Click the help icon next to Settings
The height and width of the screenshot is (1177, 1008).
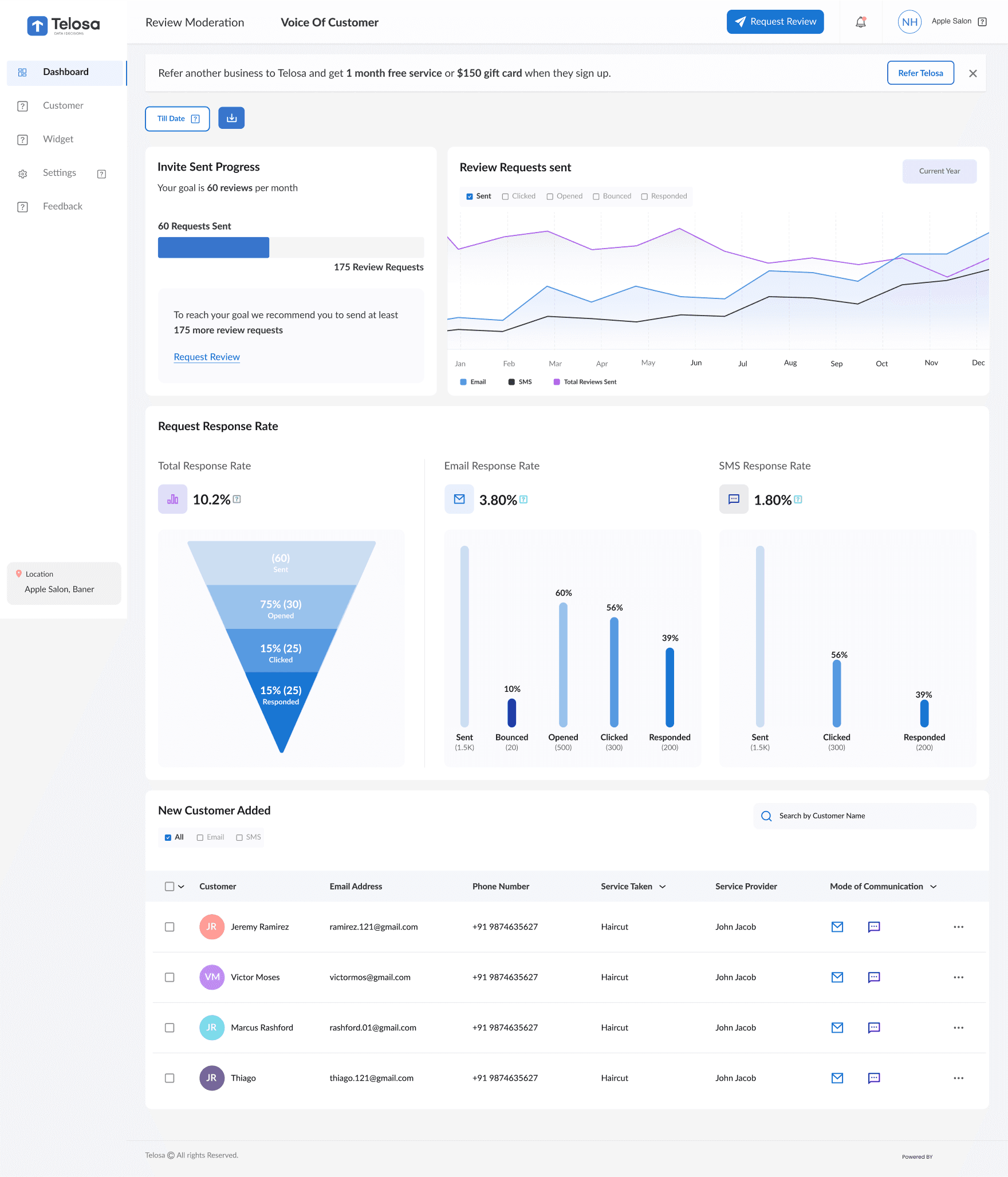point(101,174)
